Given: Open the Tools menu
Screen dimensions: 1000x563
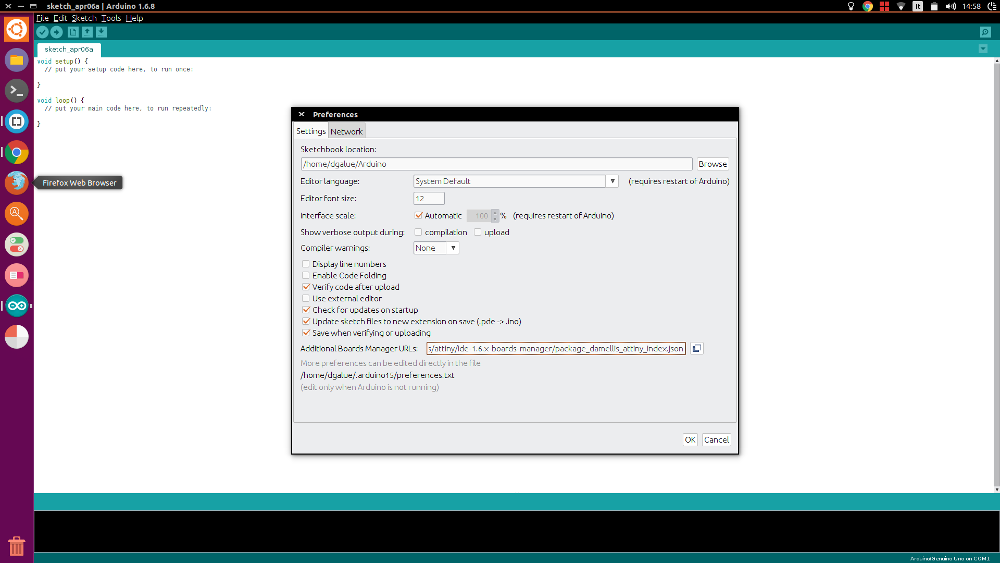Looking at the screenshot, I should tap(111, 18).
